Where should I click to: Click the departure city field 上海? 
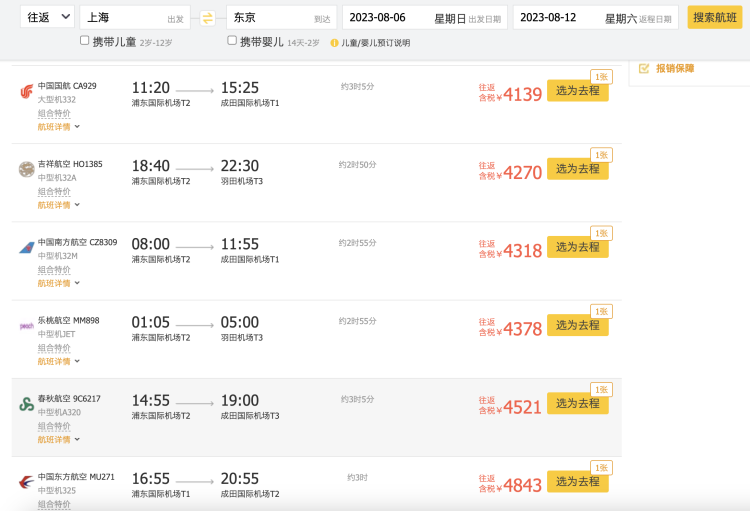(x=135, y=18)
